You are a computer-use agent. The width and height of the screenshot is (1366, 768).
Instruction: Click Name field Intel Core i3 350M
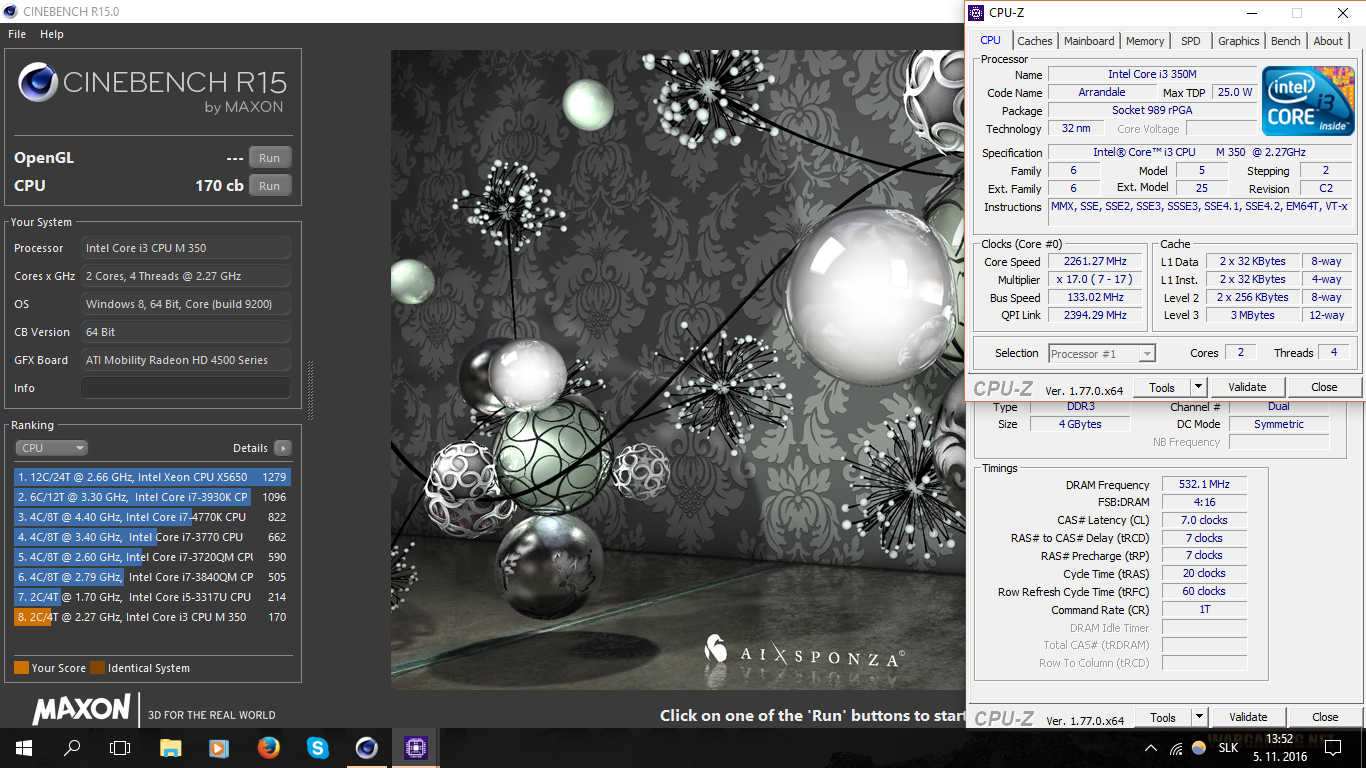click(x=1152, y=74)
